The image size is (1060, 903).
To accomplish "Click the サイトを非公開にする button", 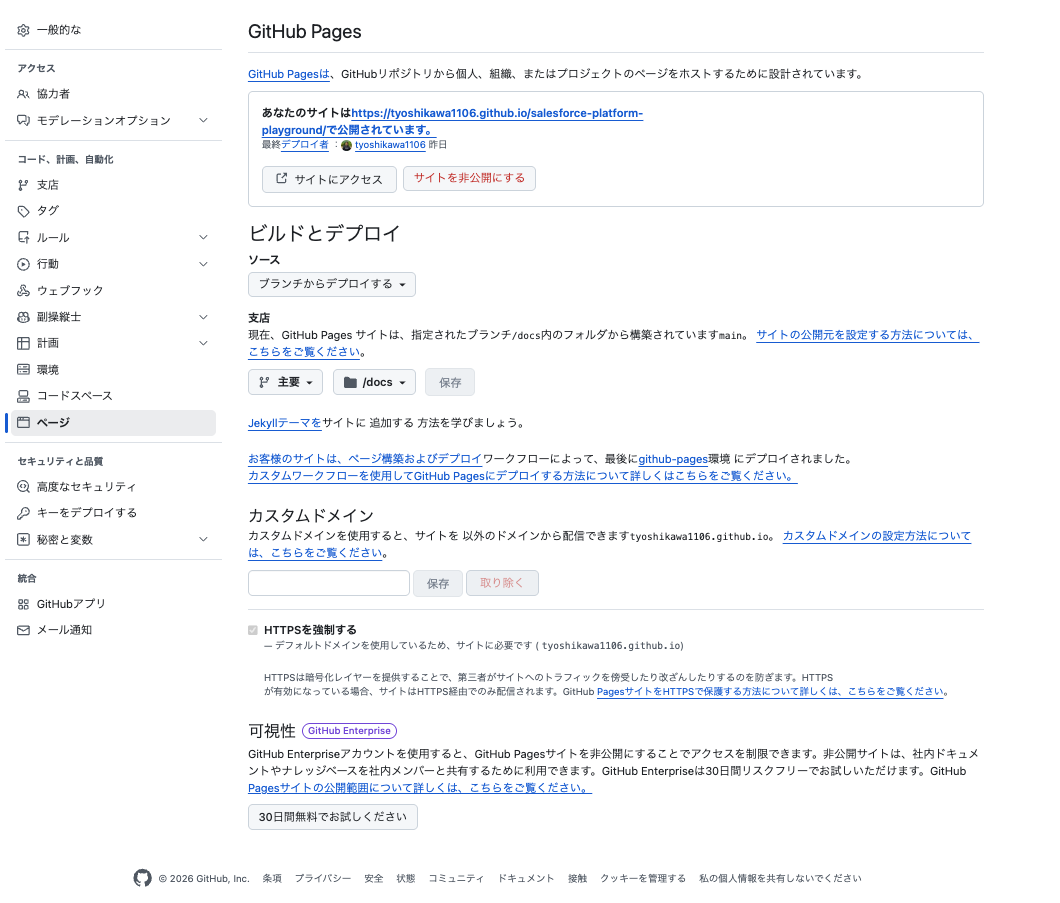I will click(x=469, y=178).
